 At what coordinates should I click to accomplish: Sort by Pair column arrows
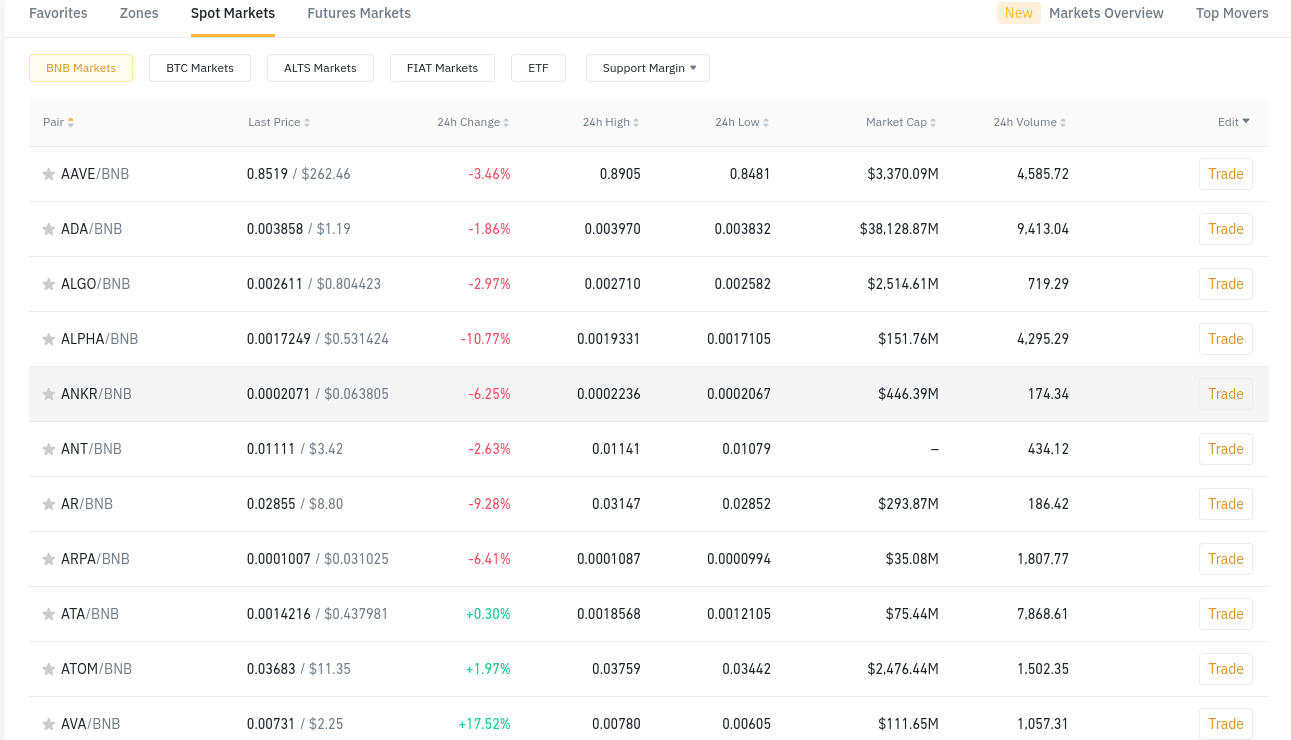tap(71, 122)
